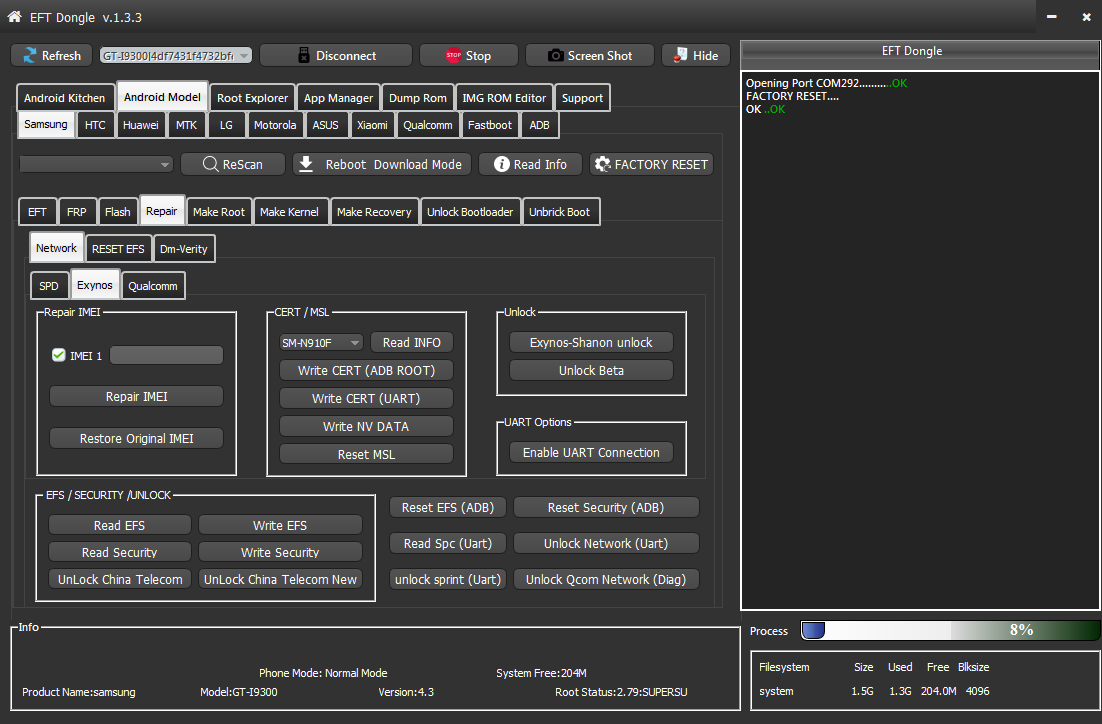Switch to the Root Explorer tab
The image size is (1102, 724).
pos(252,98)
